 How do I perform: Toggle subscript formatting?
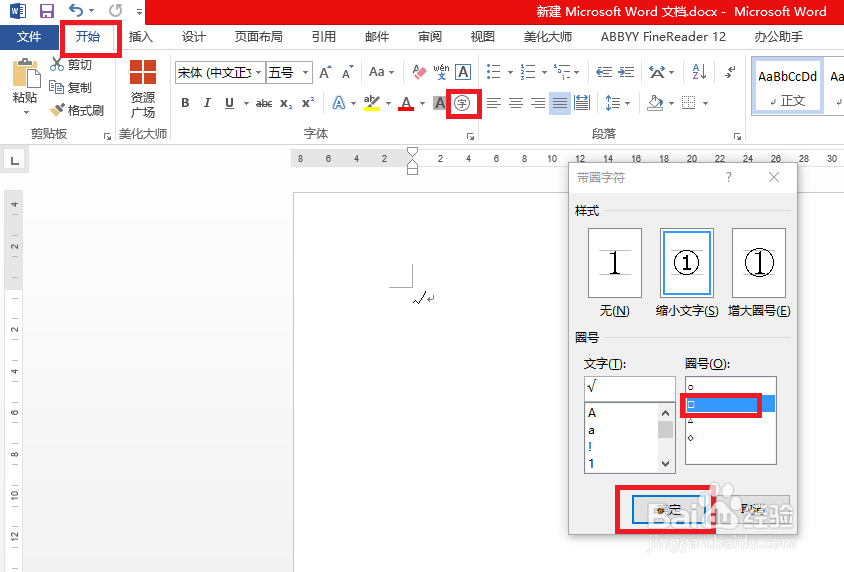pos(286,103)
